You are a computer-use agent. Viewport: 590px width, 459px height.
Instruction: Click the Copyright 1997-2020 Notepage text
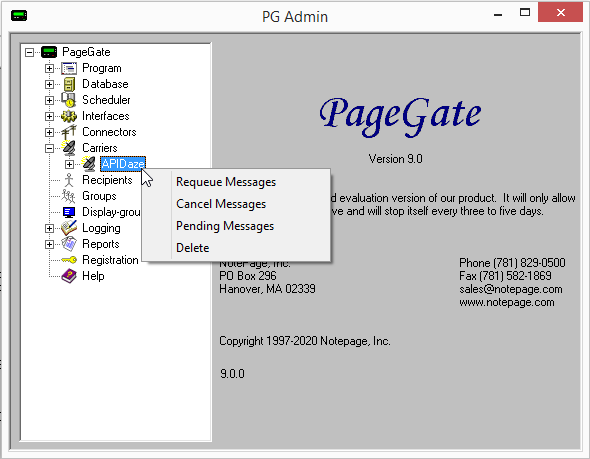(x=305, y=341)
